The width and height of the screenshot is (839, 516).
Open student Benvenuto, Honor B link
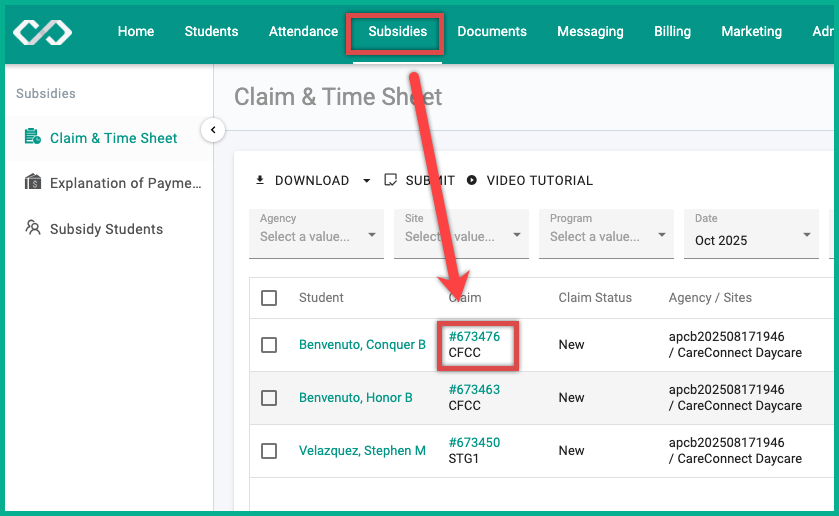coord(355,398)
